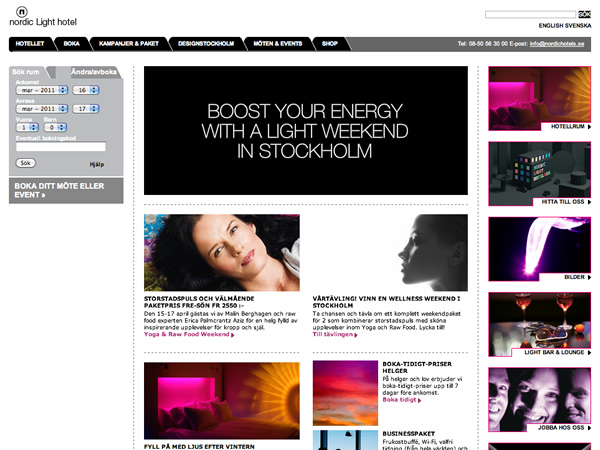
Task: Click the Boost Your Energy banner
Action: [x=305, y=131]
